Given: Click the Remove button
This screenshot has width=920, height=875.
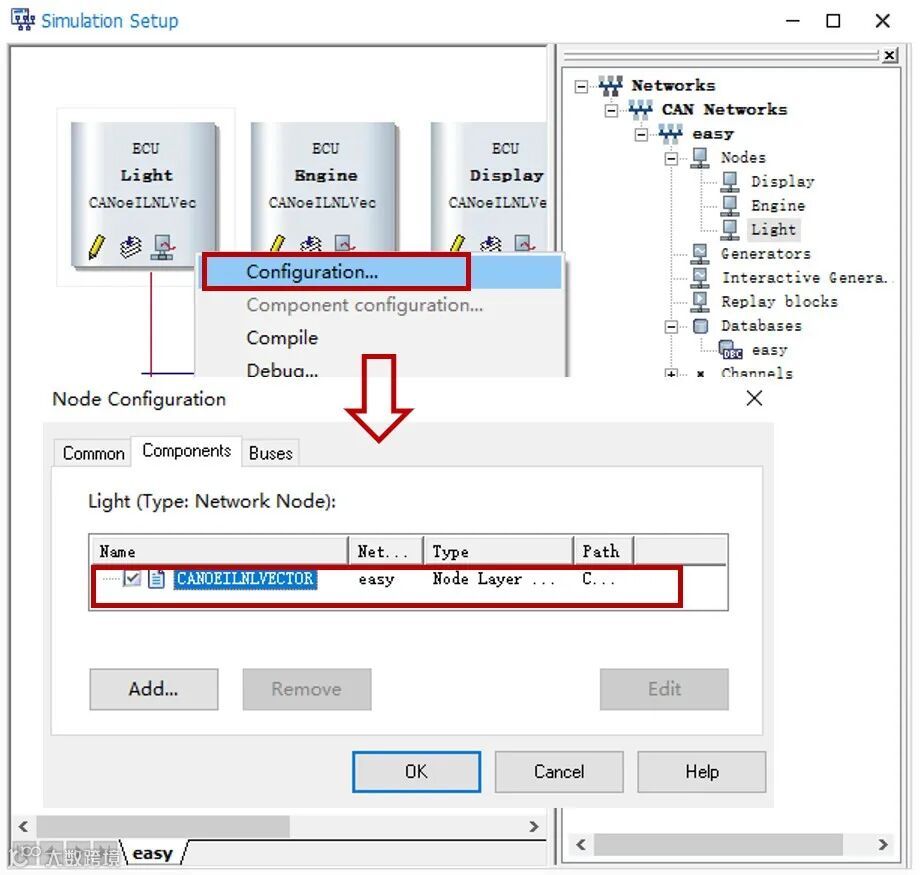Looking at the screenshot, I should [307, 689].
